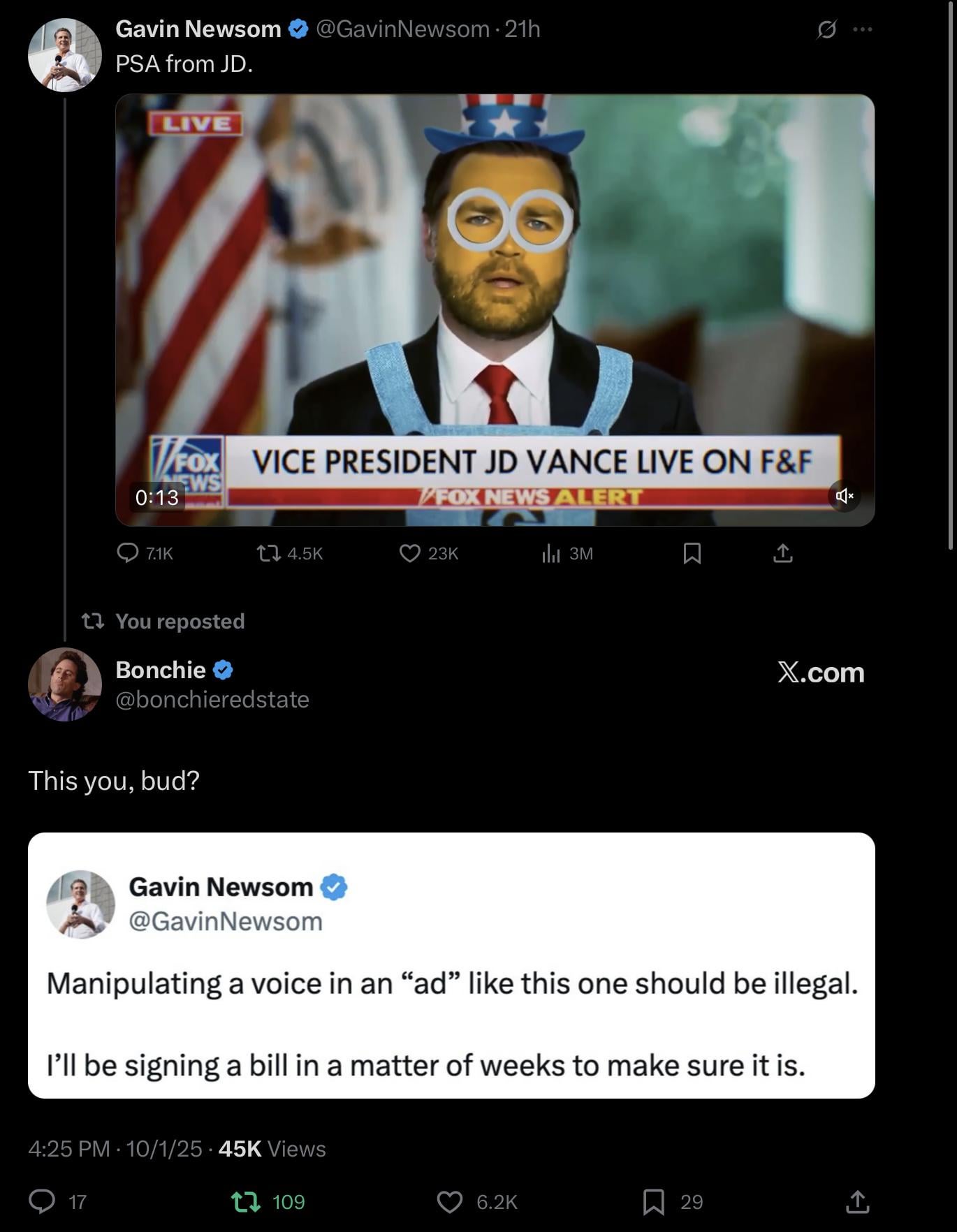Bookmark Bonchie's tweet showing 29 bookmarks
The width and height of the screenshot is (957, 1232).
coord(653,1201)
